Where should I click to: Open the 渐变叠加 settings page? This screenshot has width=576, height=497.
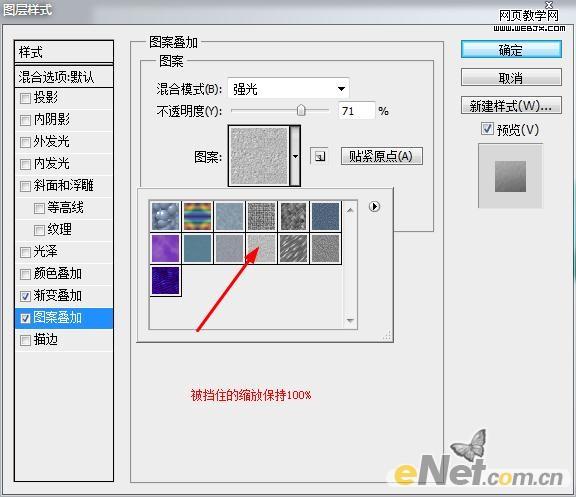pos(58,295)
